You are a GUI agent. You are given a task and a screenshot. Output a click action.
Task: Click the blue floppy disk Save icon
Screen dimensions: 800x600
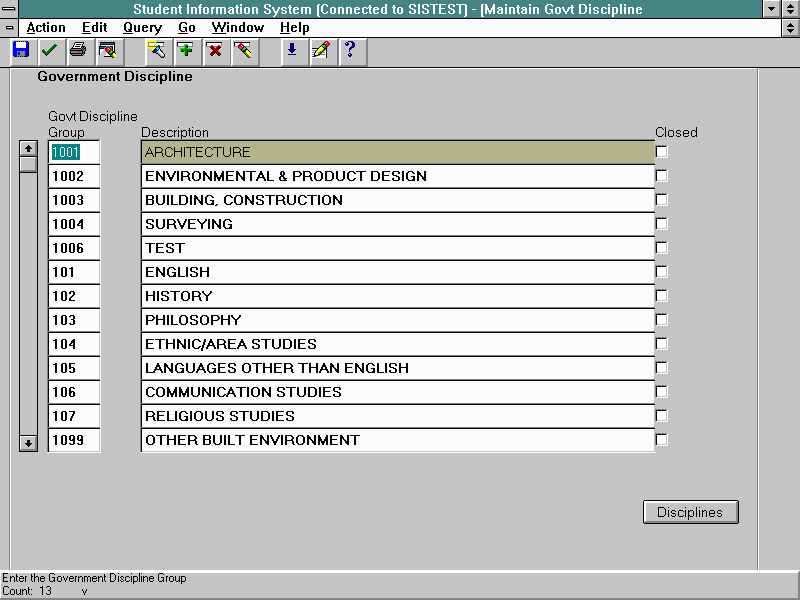tap(20, 50)
